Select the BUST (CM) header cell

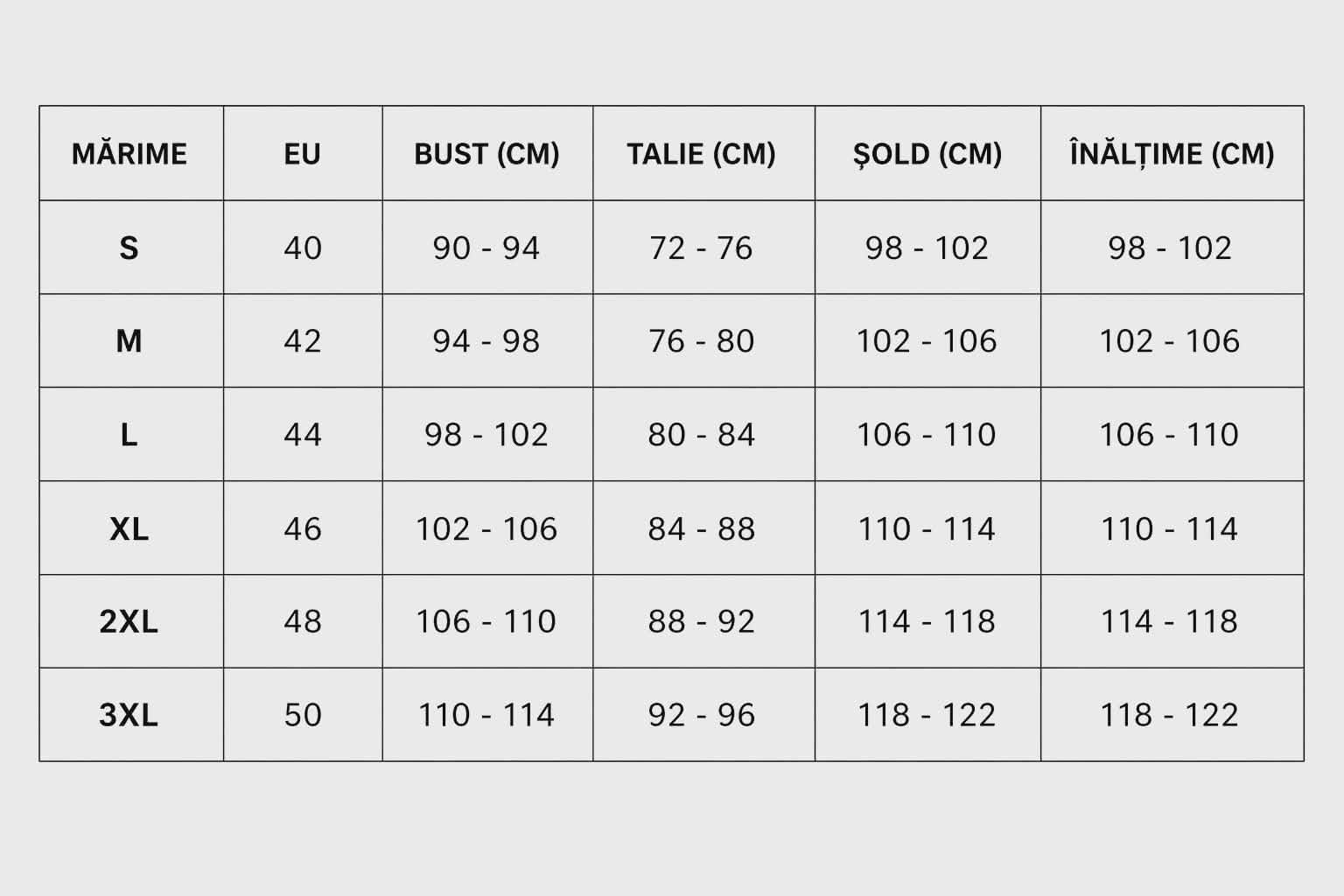(486, 154)
